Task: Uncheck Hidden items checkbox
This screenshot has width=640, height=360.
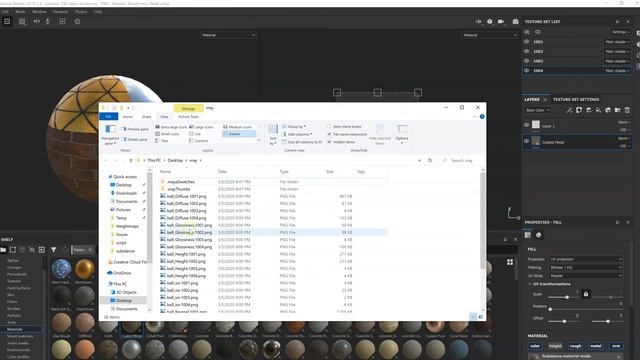Action: coord(329,142)
